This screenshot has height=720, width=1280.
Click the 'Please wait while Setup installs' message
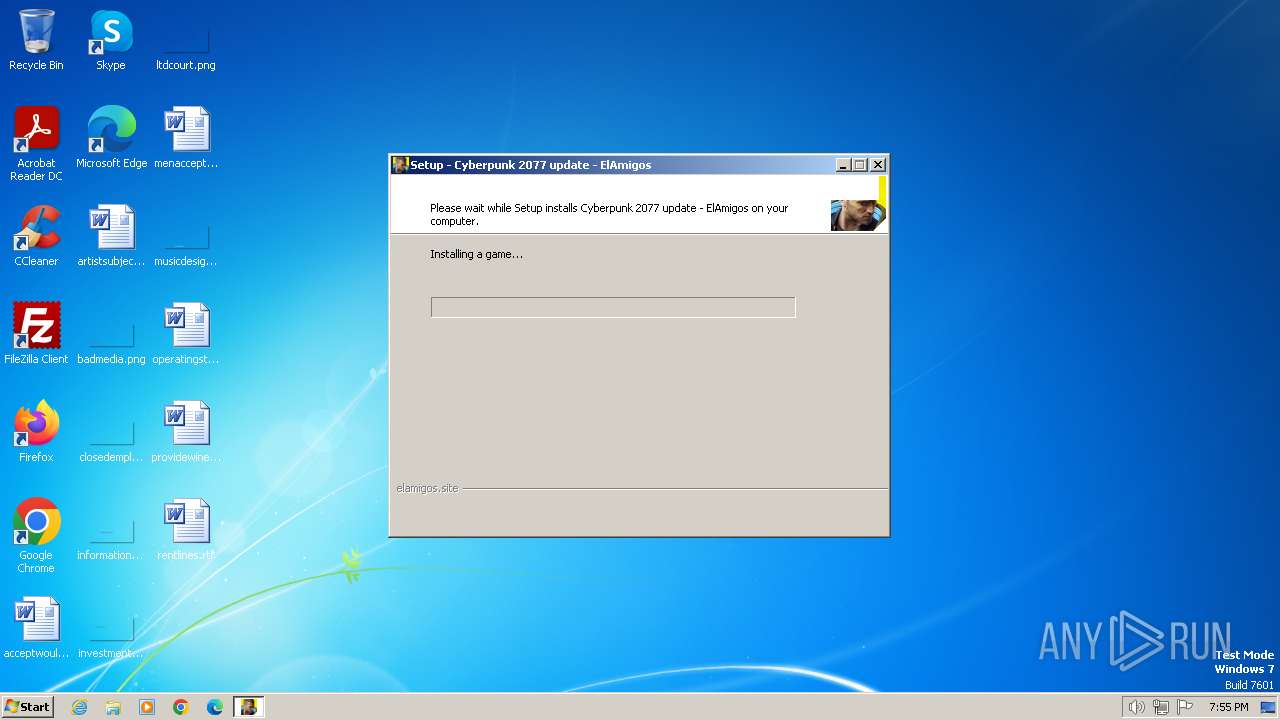(609, 214)
